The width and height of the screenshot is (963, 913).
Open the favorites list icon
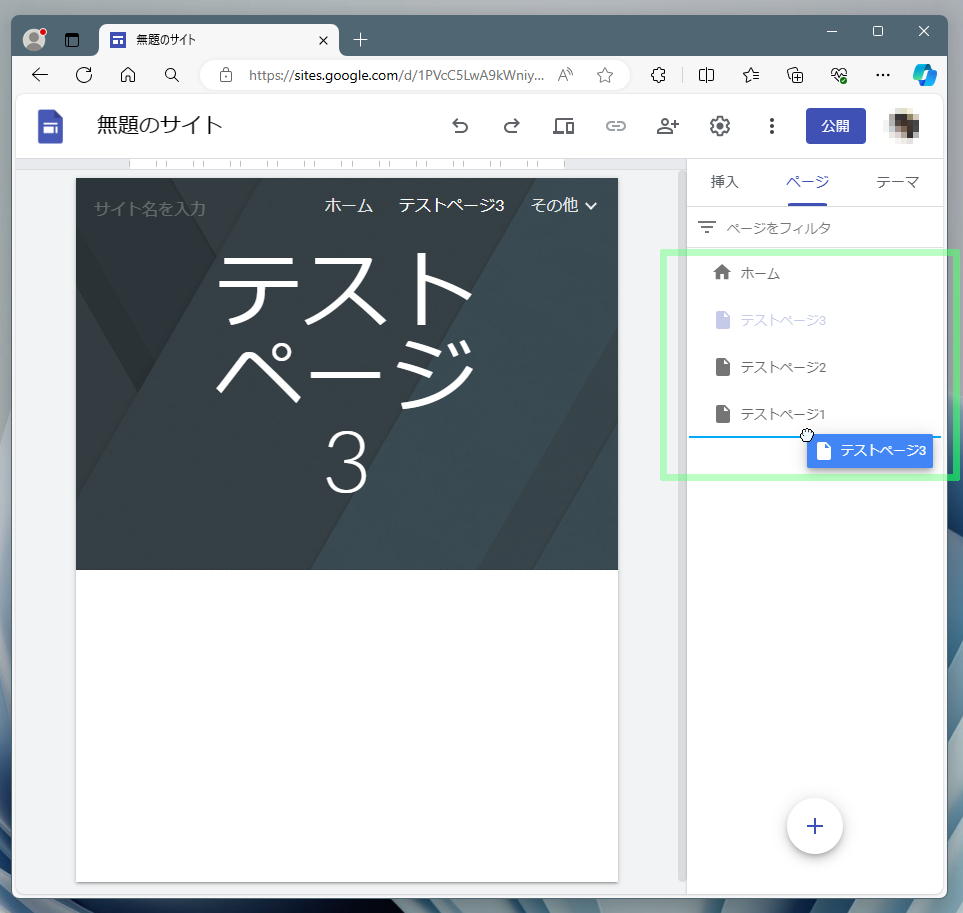point(751,75)
